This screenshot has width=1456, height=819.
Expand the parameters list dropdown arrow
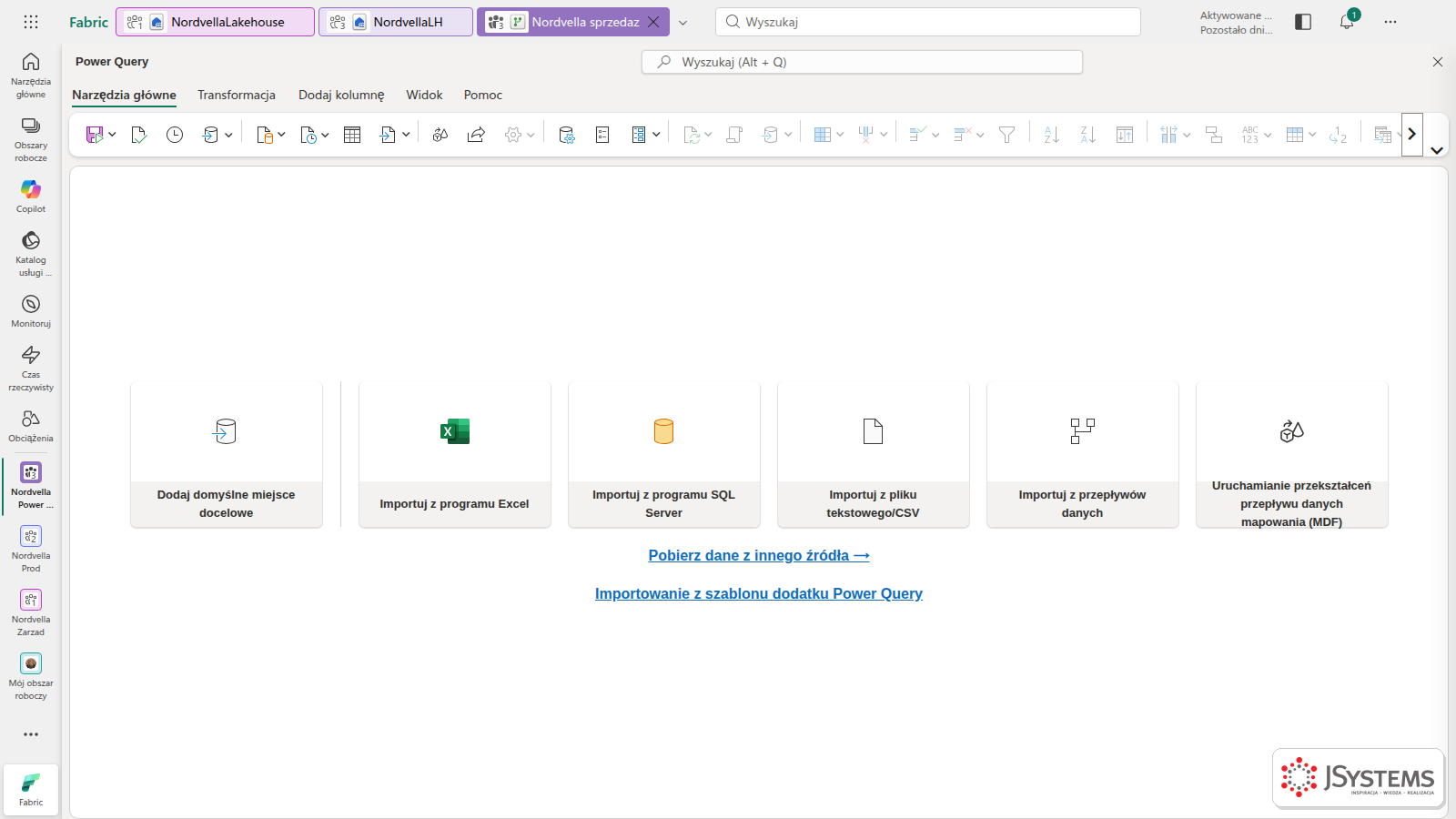click(656, 135)
